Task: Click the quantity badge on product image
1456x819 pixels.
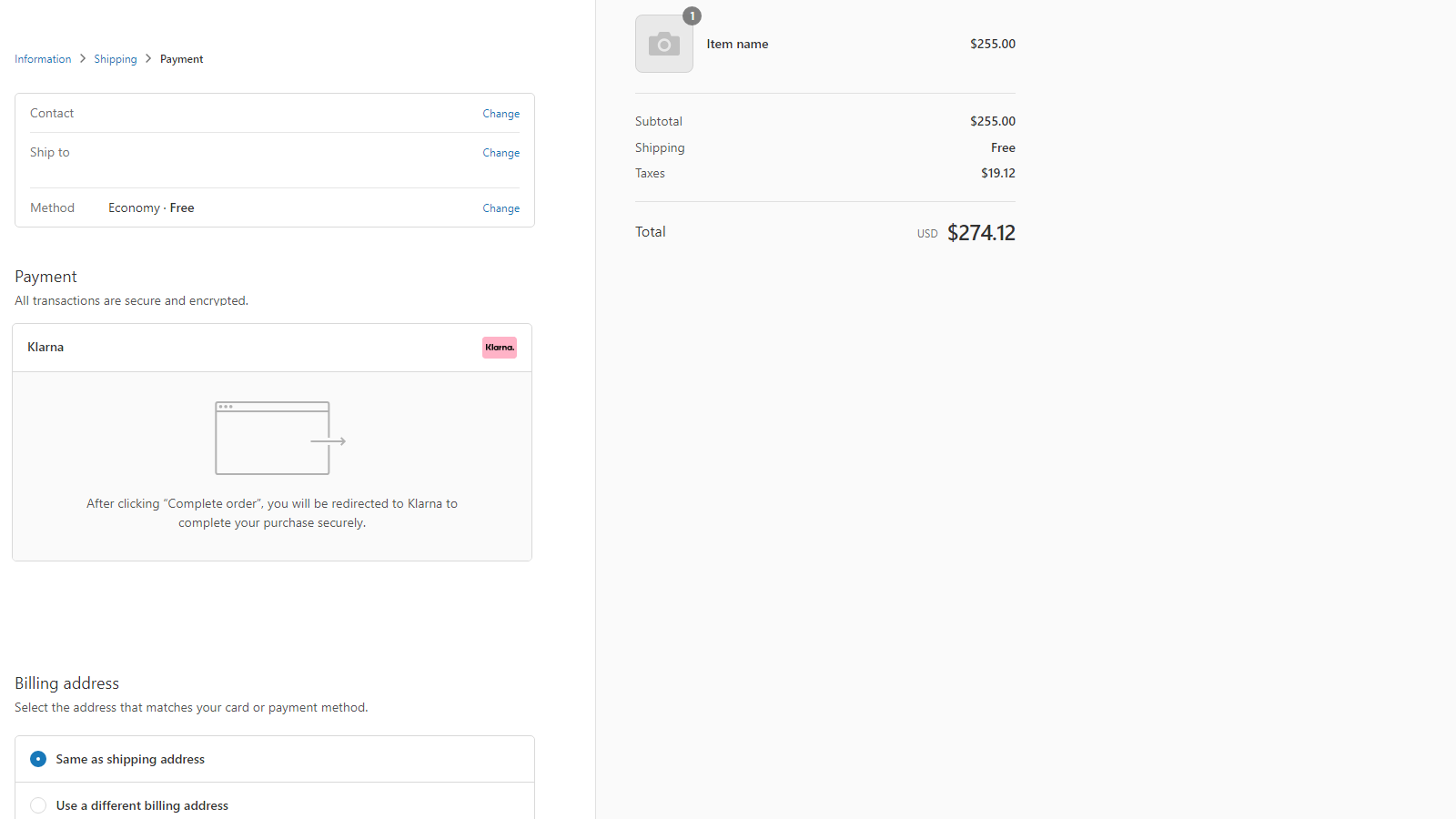Action: [692, 15]
